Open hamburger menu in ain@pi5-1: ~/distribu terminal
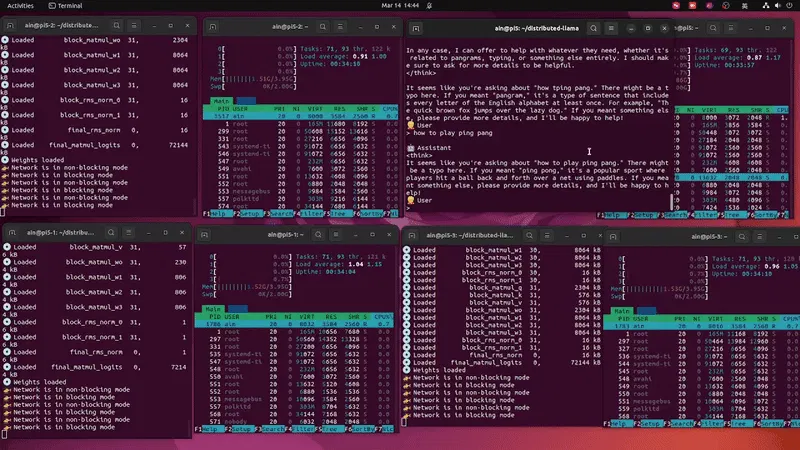 [x=128, y=233]
